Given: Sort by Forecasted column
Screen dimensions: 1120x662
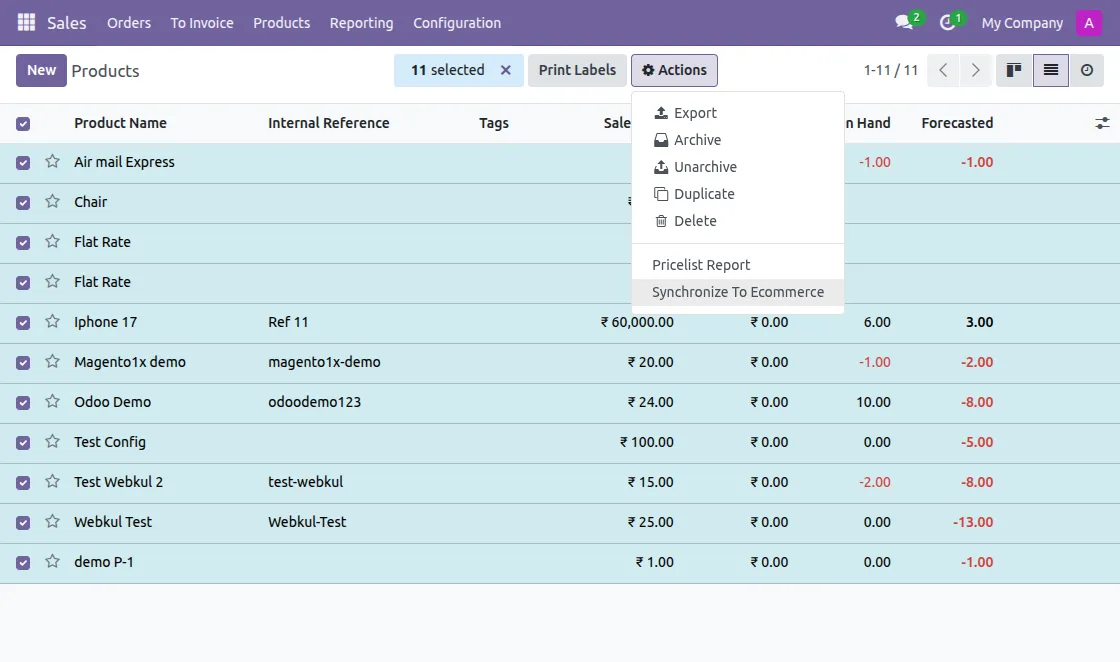Looking at the screenshot, I should [x=957, y=123].
